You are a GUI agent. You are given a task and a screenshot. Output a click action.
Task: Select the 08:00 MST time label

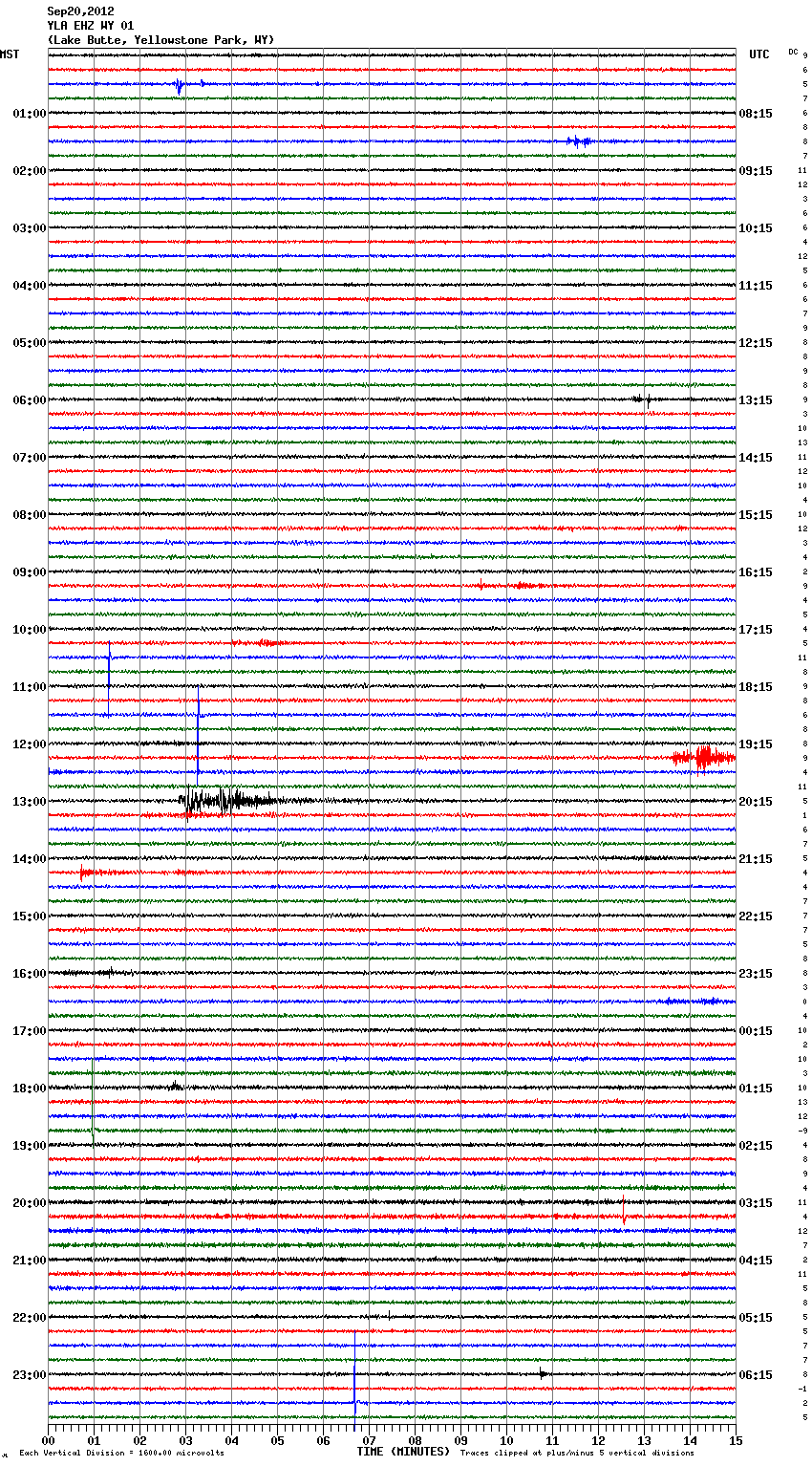[x=30, y=515]
